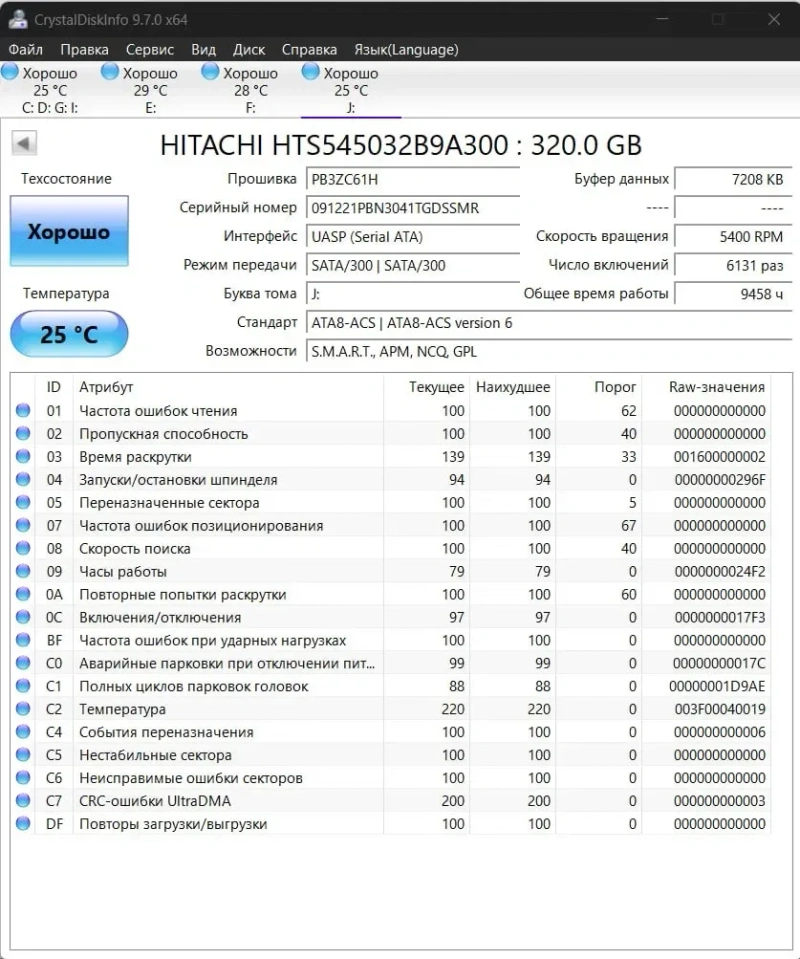800x959 pixels.
Task: Click the Наихудшее column header
Action: [x=513, y=387]
